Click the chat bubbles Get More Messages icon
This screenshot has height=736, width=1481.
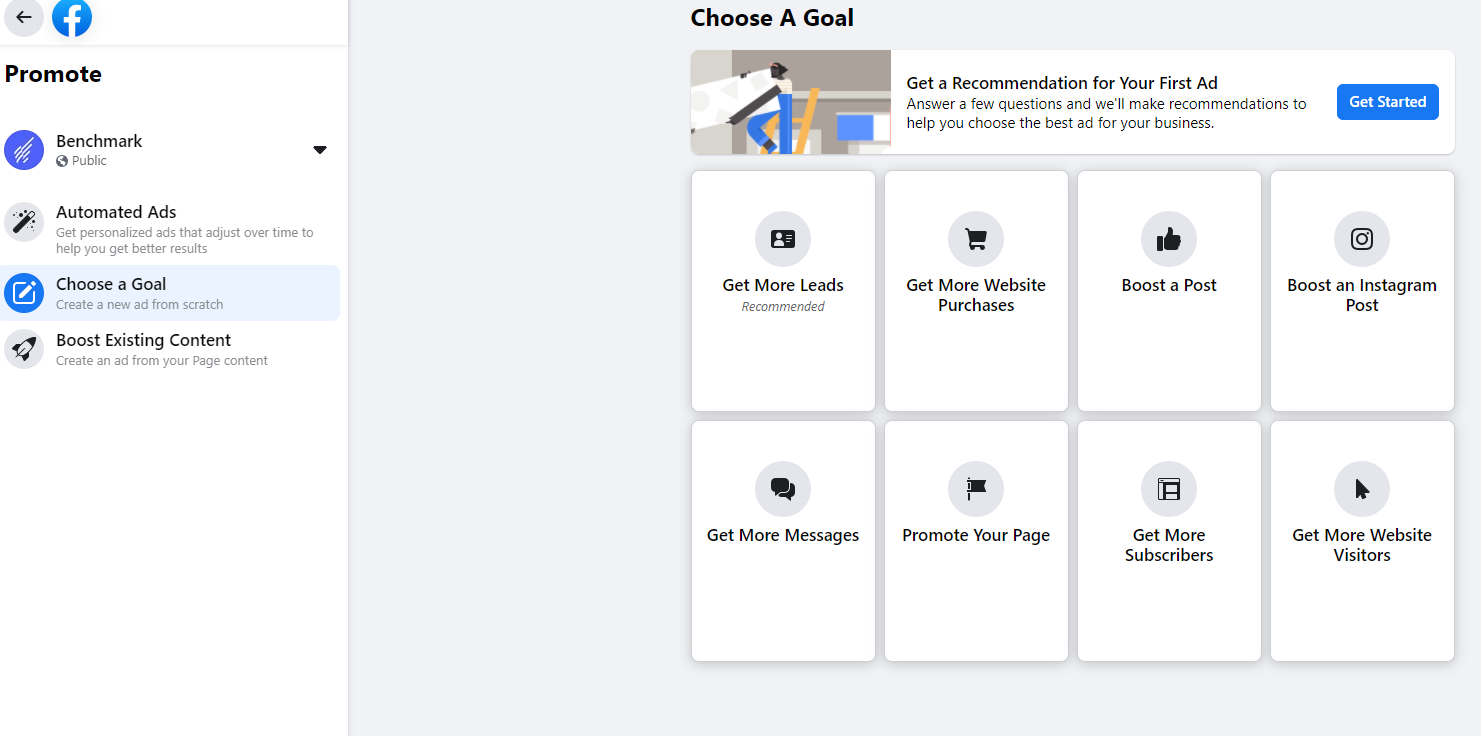[783, 489]
